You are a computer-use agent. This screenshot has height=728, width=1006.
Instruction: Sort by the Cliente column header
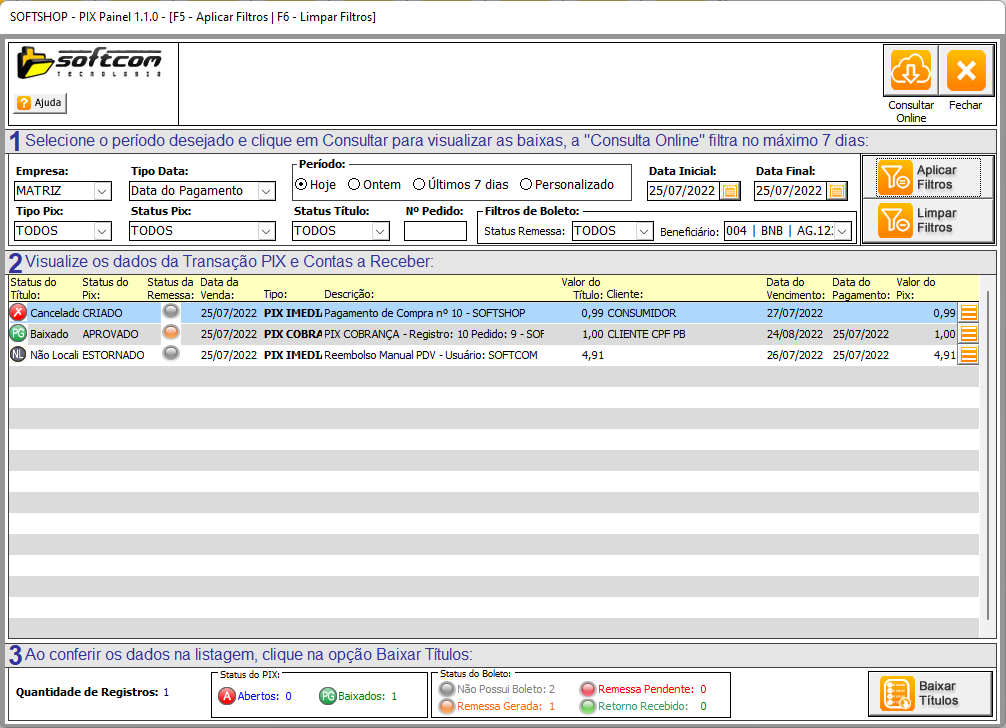pyautogui.click(x=624, y=295)
